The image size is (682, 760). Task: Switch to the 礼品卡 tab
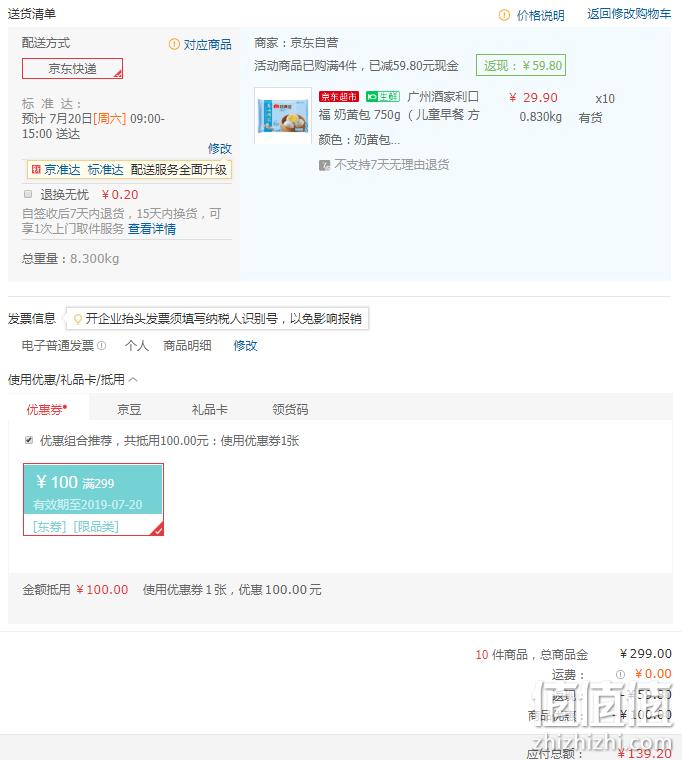pos(209,410)
